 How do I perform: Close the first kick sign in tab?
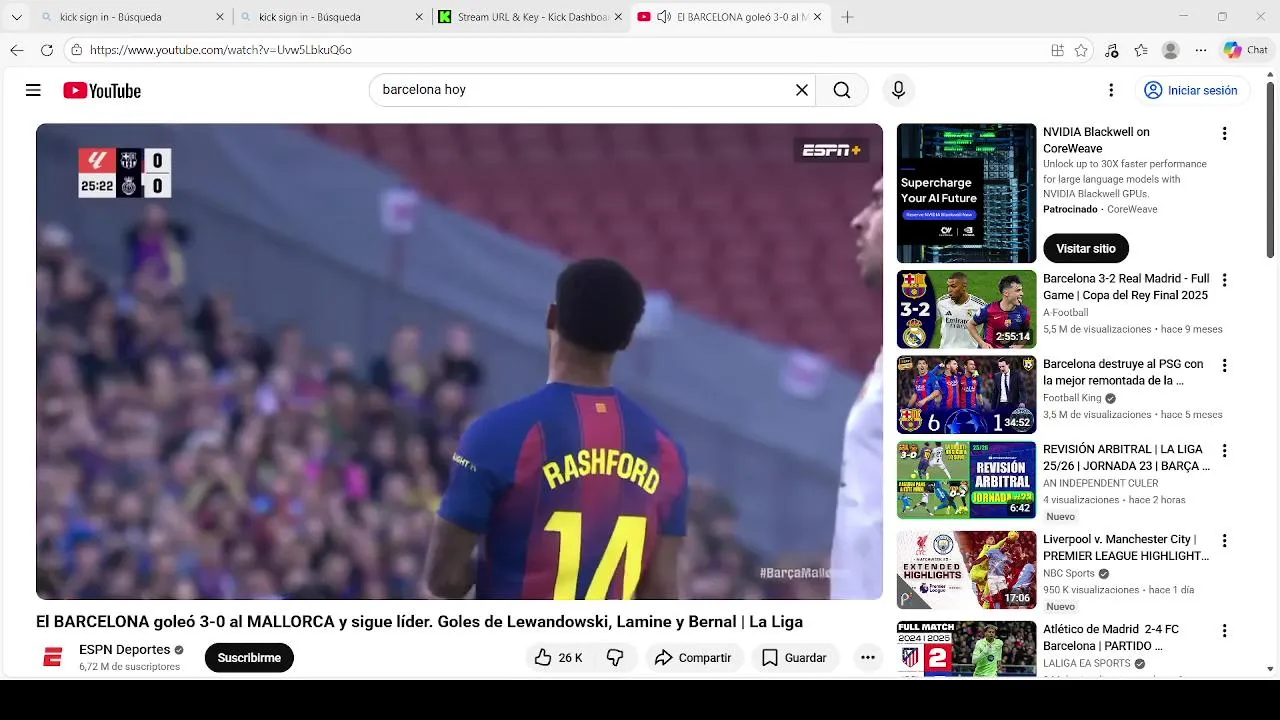(220, 17)
